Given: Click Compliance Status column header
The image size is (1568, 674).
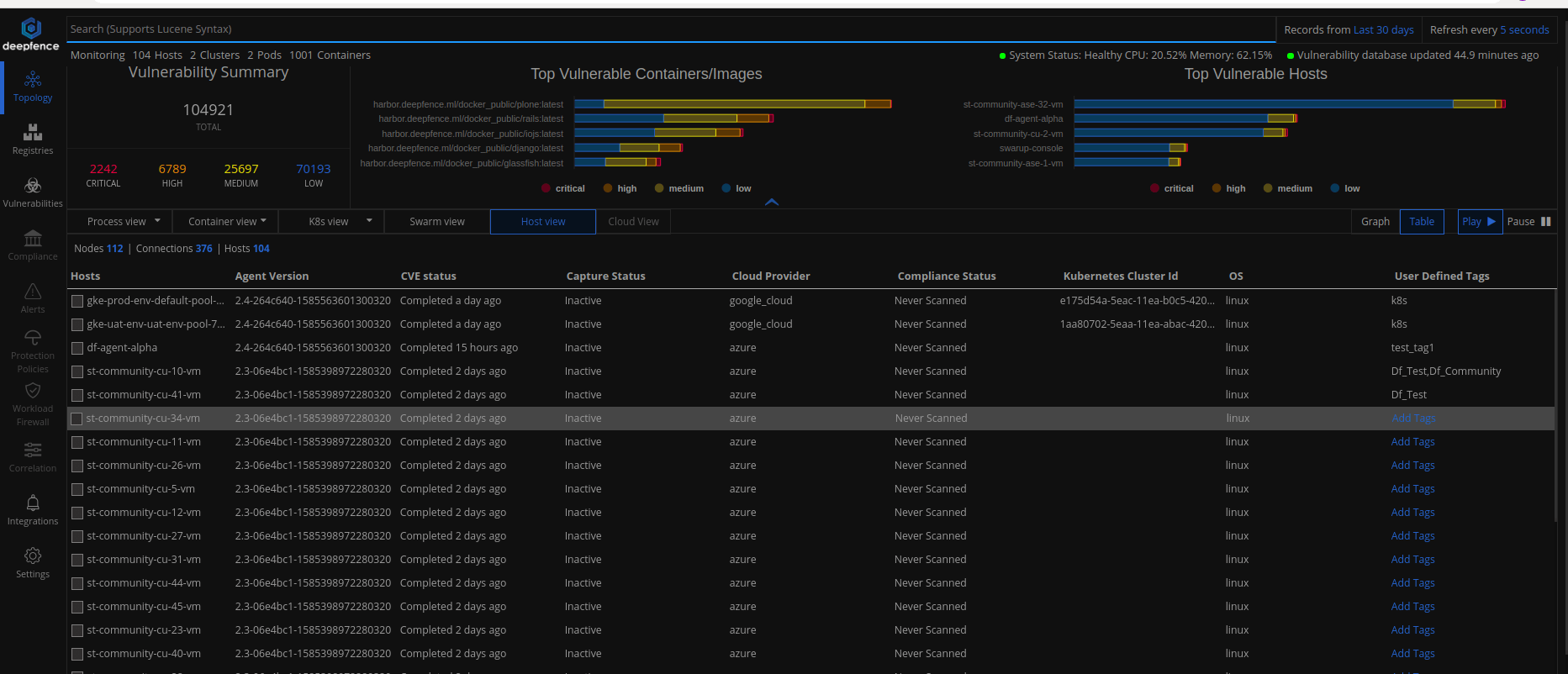Looking at the screenshot, I should coord(947,276).
